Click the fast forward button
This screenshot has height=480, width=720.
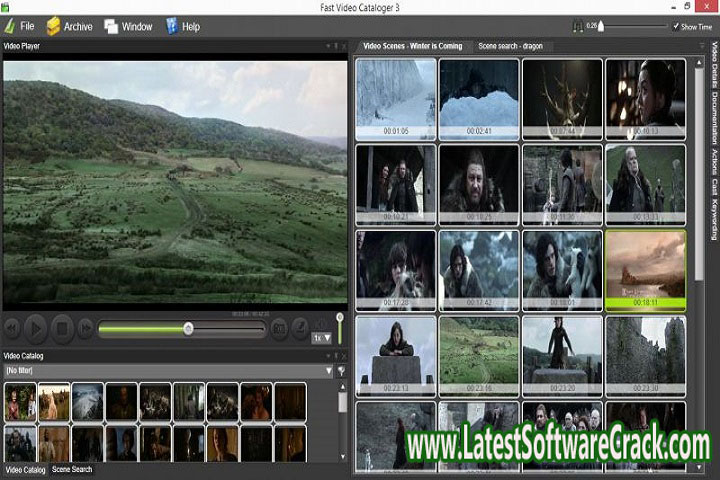pos(86,327)
